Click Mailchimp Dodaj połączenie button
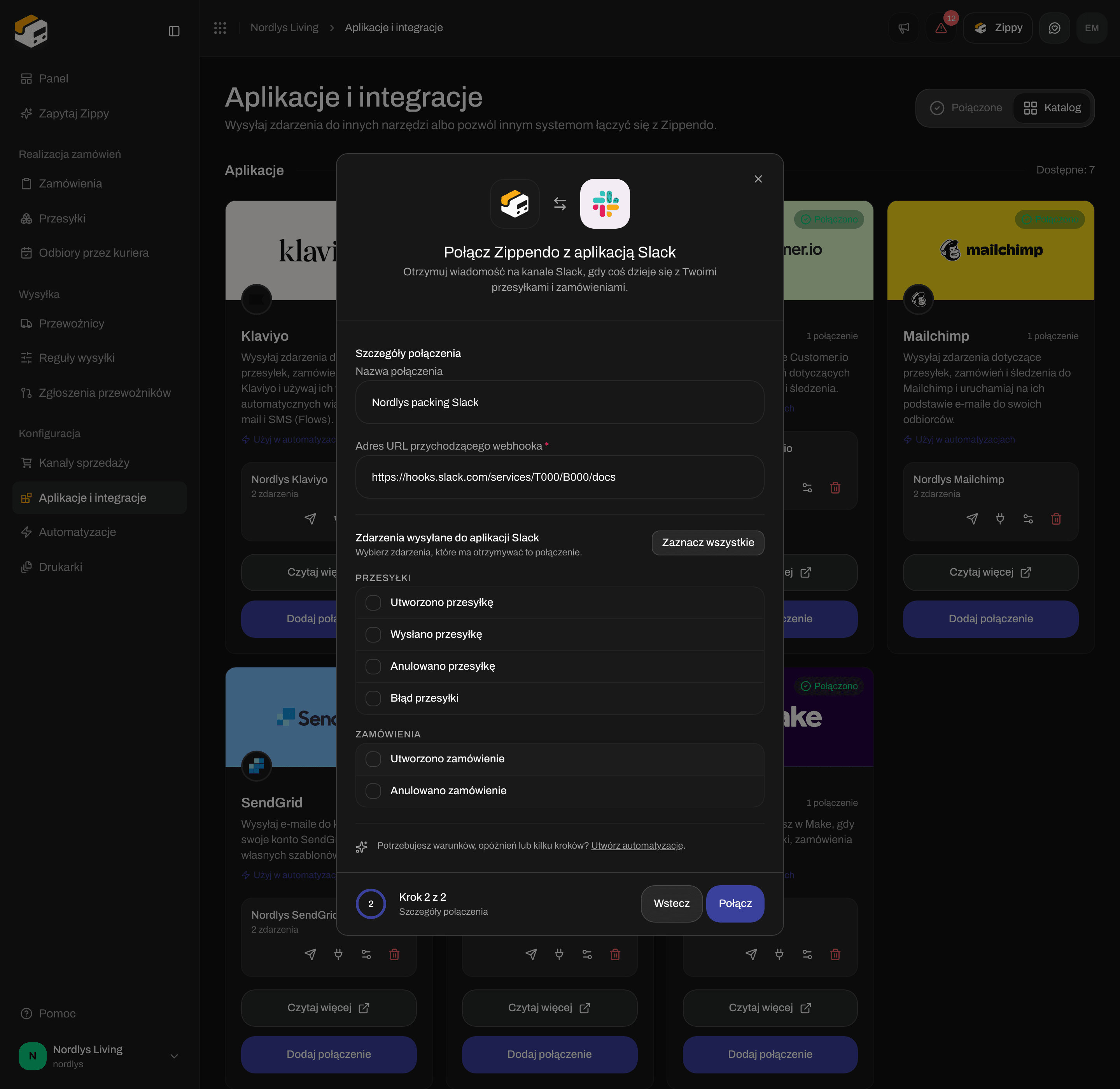Image resolution: width=1120 pixels, height=1089 pixels. click(x=990, y=619)
